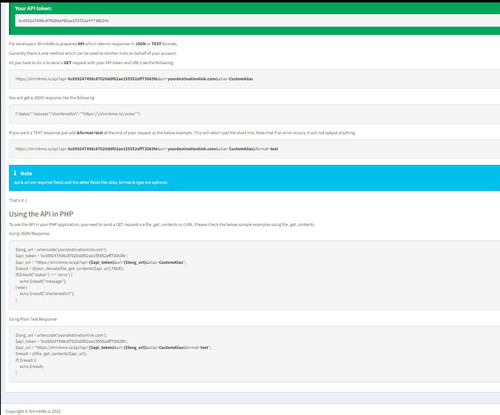Image resolution: width=500 pixels, height=415 pixels.
Task: Click '$result = @file_get_contents($api_url)' line in plain text sample
Action: 51,354
